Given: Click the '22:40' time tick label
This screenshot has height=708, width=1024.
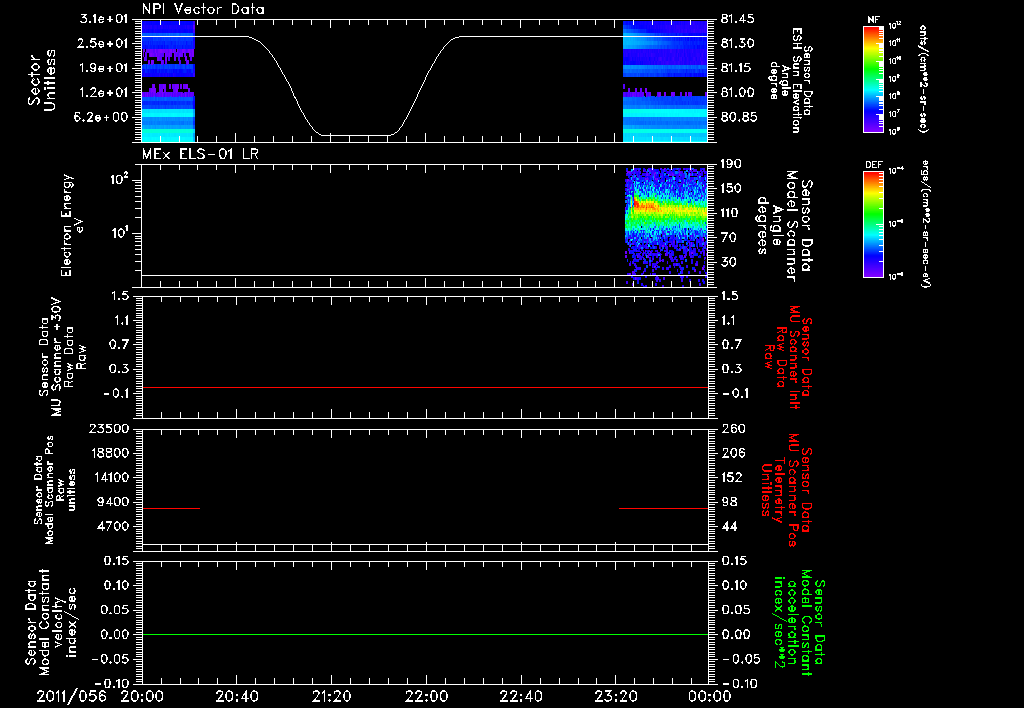Looking at the screenshot, I should [520, 696].
